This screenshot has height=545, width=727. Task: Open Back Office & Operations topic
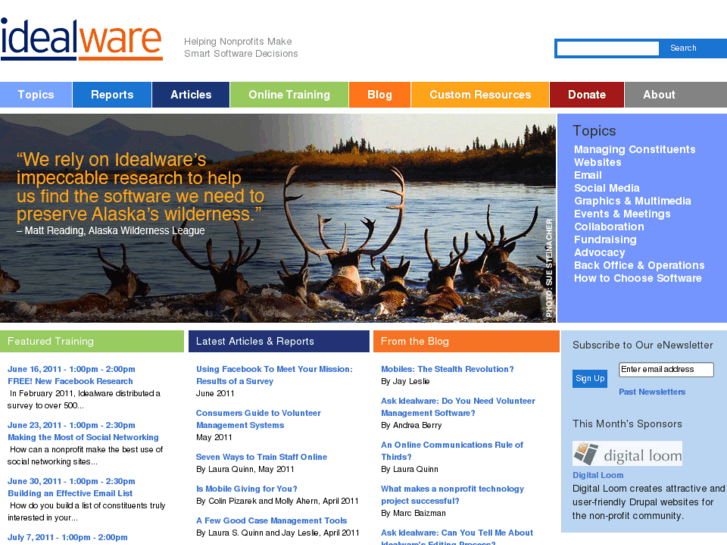coord(639,265)
